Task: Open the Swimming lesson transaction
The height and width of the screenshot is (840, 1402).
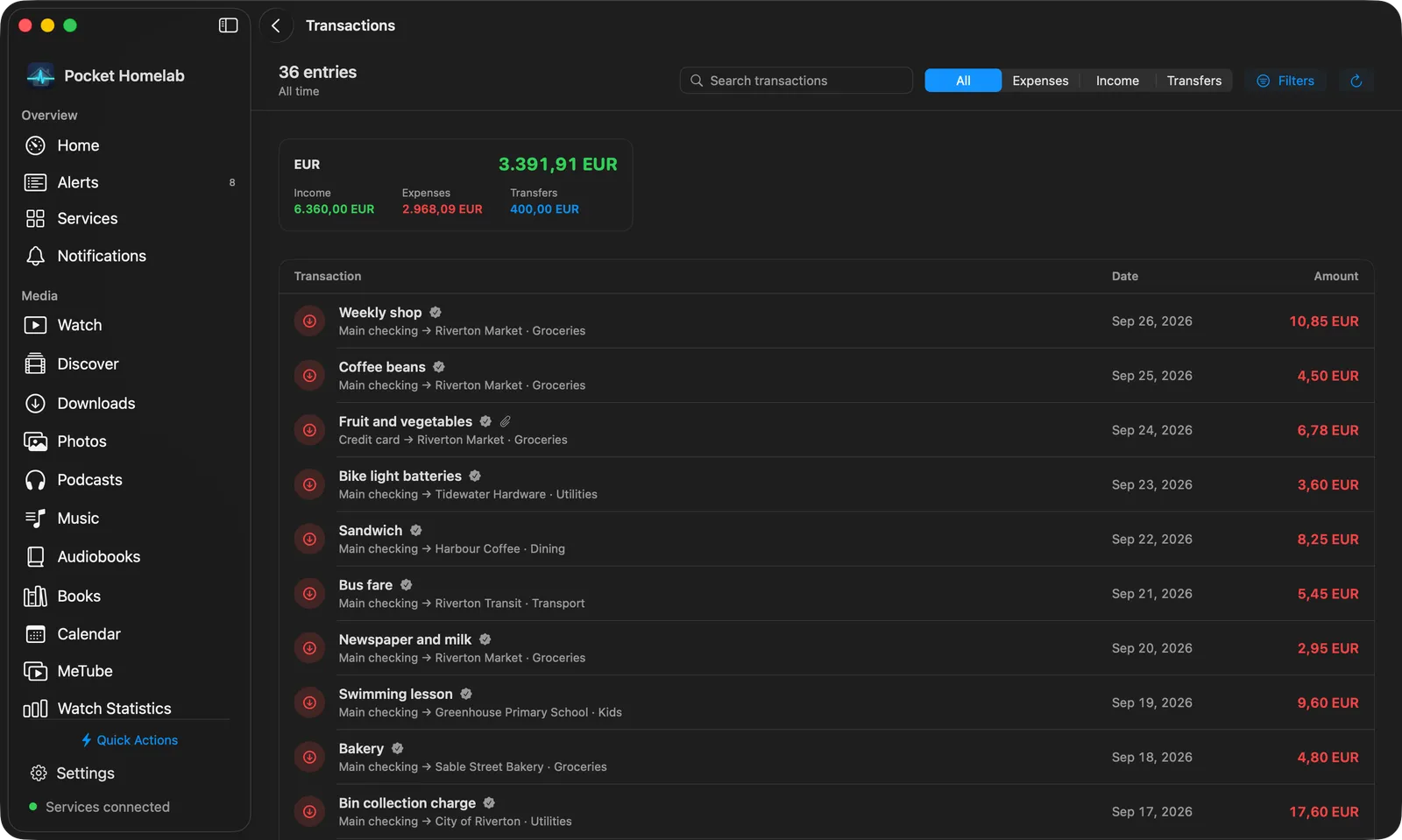Action: click(x=826, y=702)
